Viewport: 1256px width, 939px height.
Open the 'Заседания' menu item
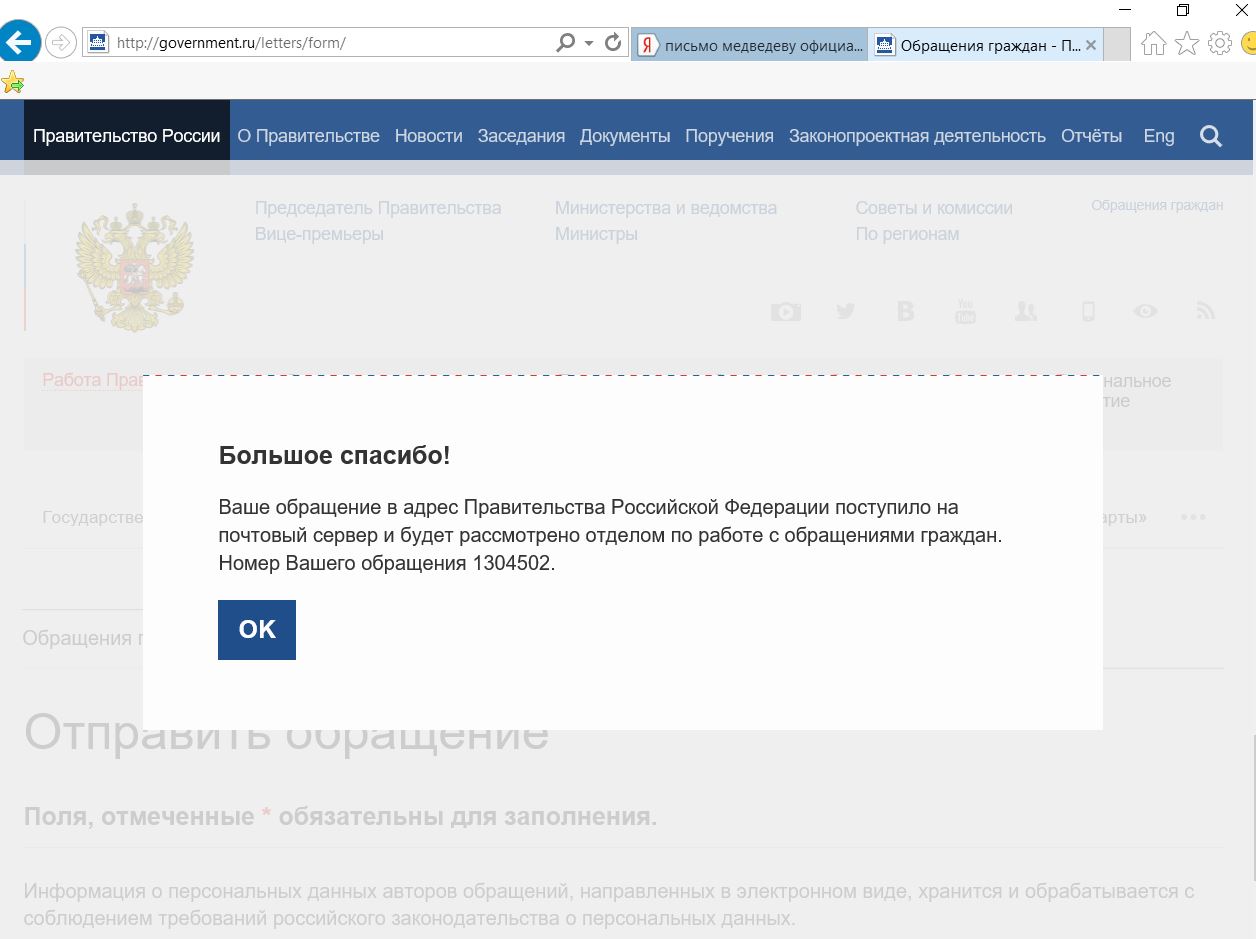521,136
